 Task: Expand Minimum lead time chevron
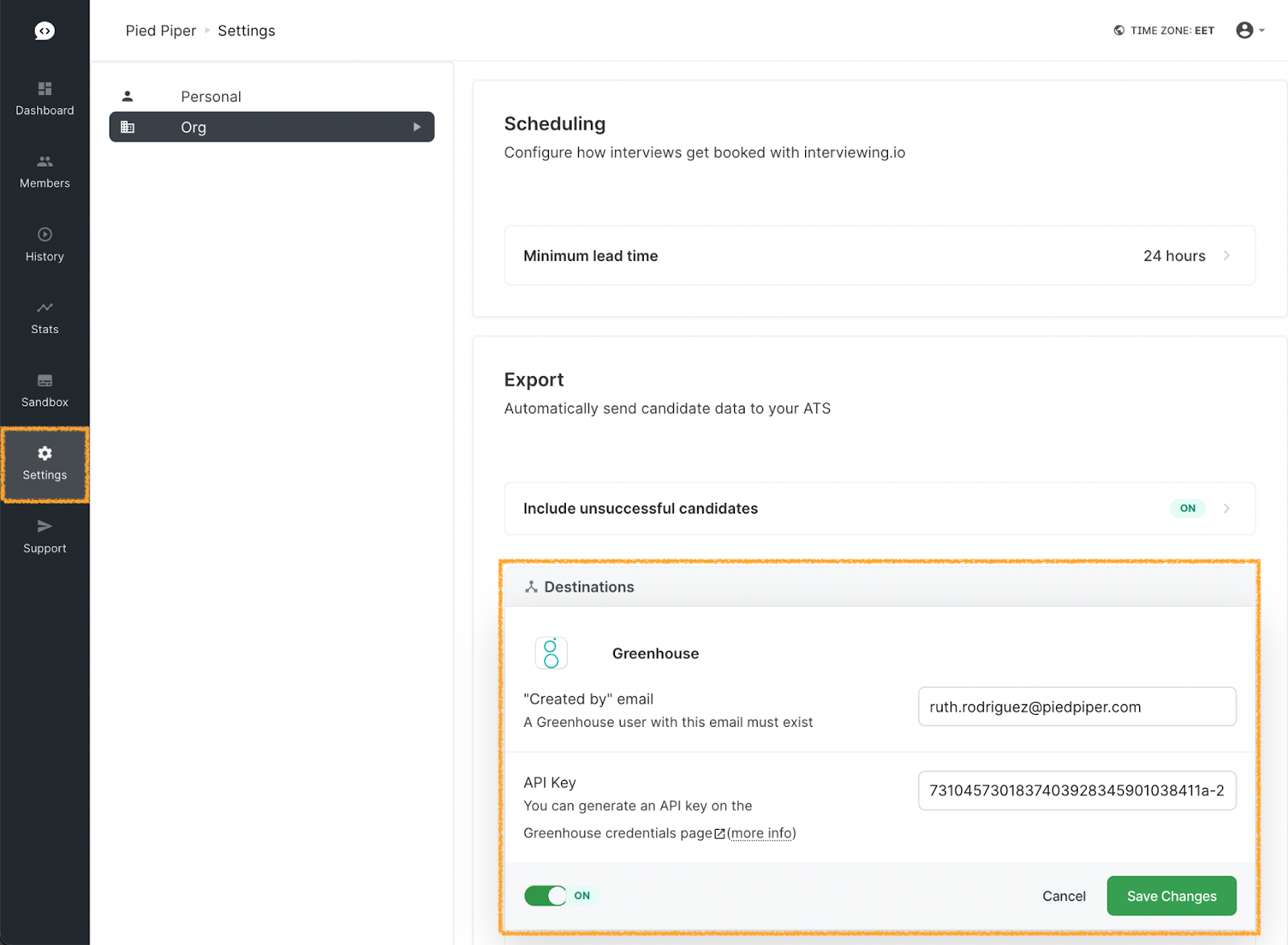(x=1227, y=256)
